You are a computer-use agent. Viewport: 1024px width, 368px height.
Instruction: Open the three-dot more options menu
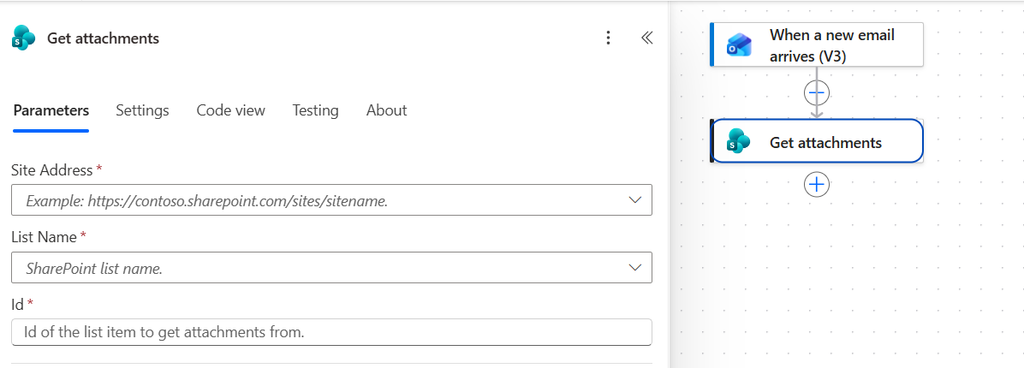tap(608, 38)
